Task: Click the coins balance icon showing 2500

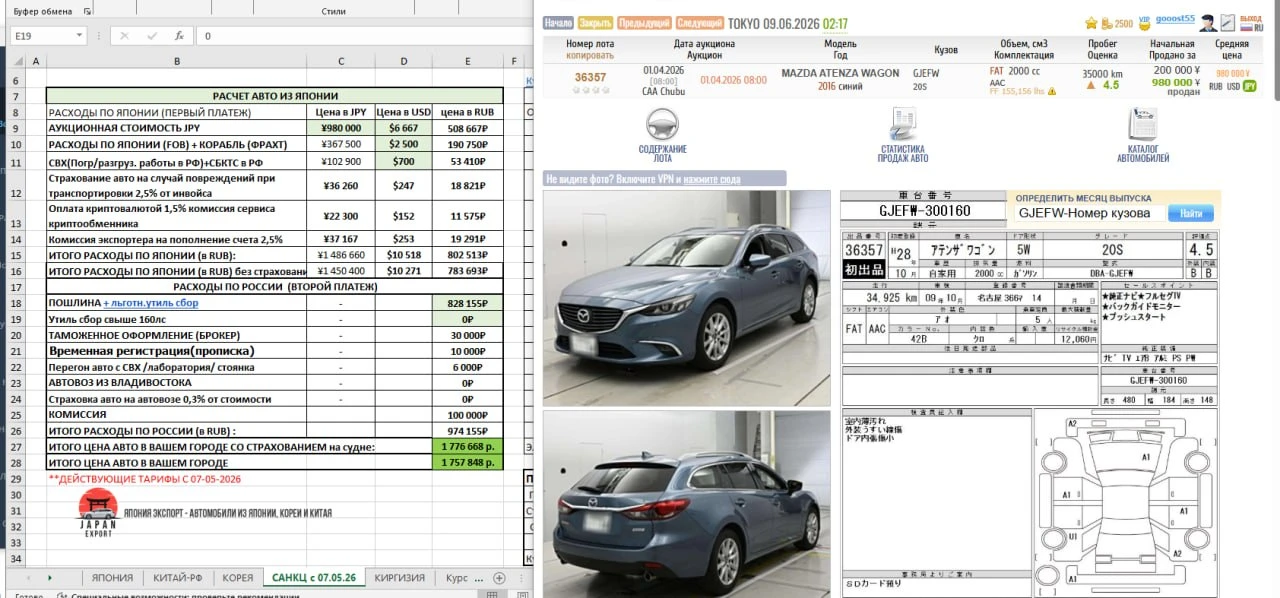Action: pyautogui.click(x=1106, y=23)
